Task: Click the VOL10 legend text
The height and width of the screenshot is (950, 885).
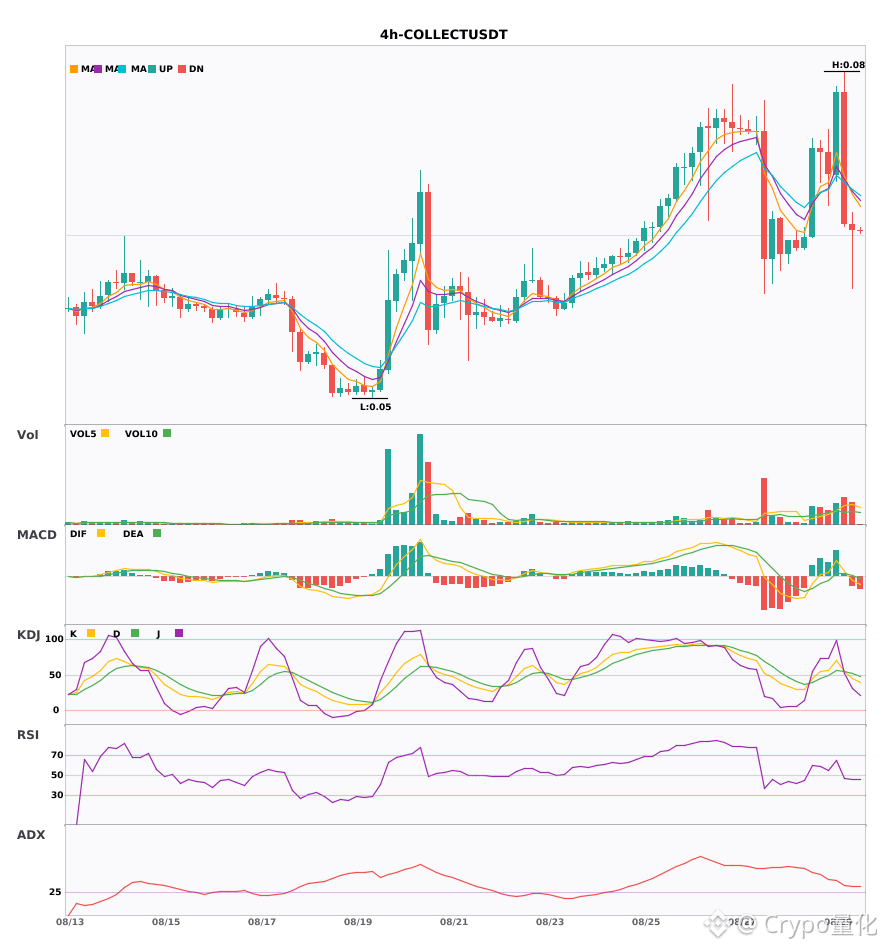Action: [x=141, y=434]
